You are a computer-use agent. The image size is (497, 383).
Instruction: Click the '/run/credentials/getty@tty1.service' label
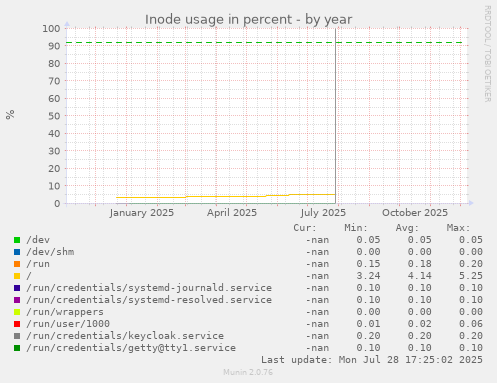point(131,348)
